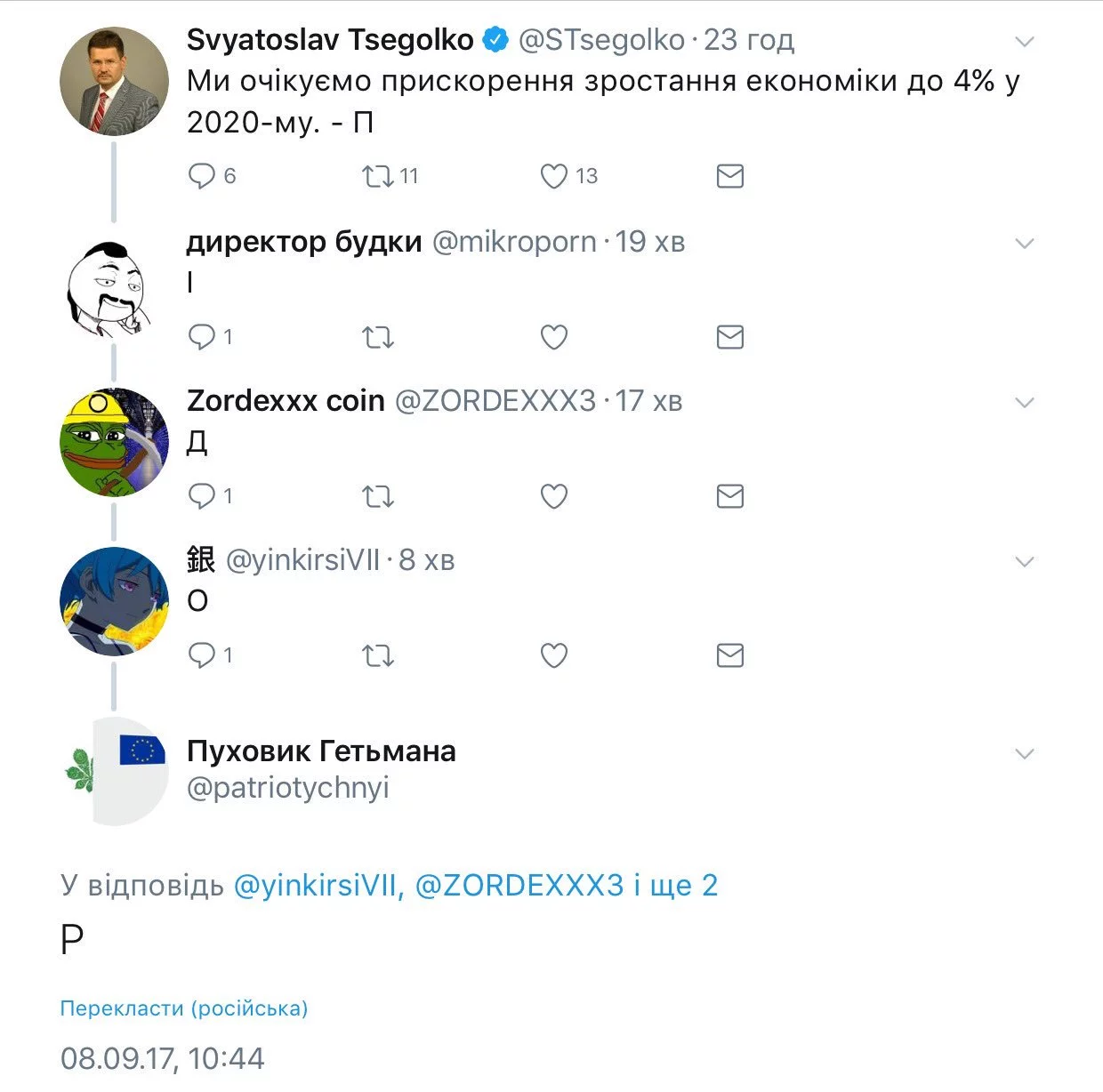
Task: Like директор будки's tweet
Action: (x=554, y=337)
